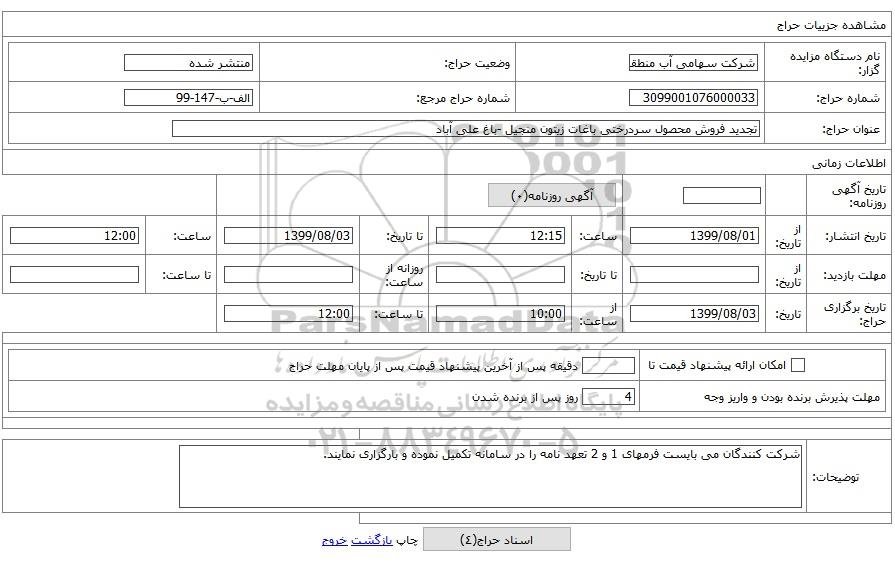Image resolution: width=895 pixels, height=576 pixels.
Task: Click the مهلت بازدید label
Action: tap(854, 275)
